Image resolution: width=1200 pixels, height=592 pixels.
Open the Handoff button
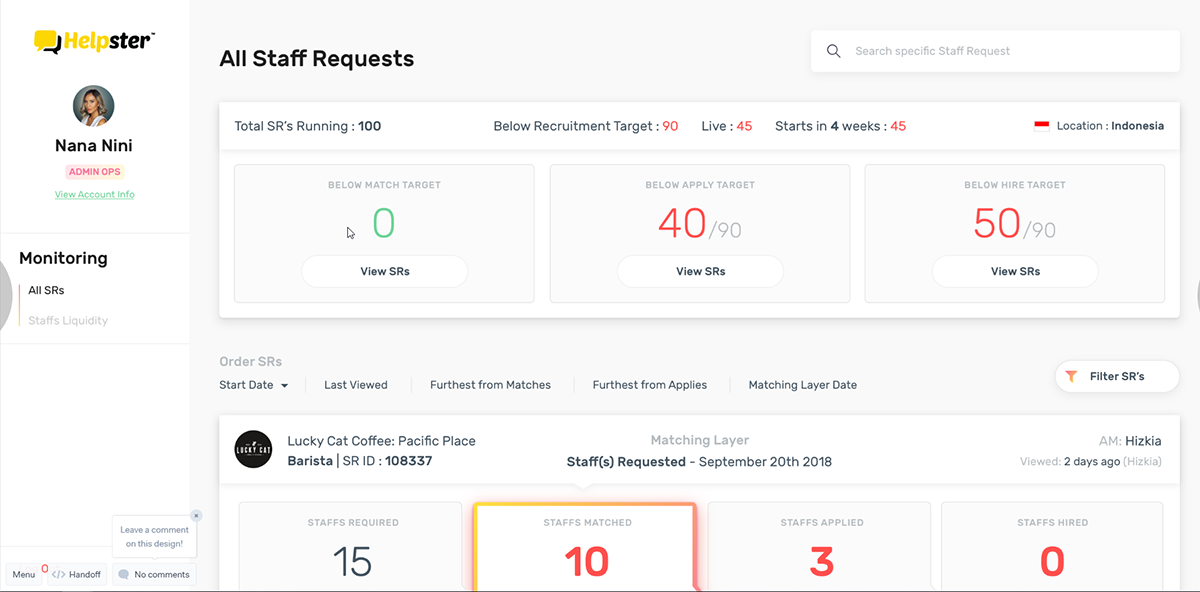pyautogui.click(x=76, y=575)
